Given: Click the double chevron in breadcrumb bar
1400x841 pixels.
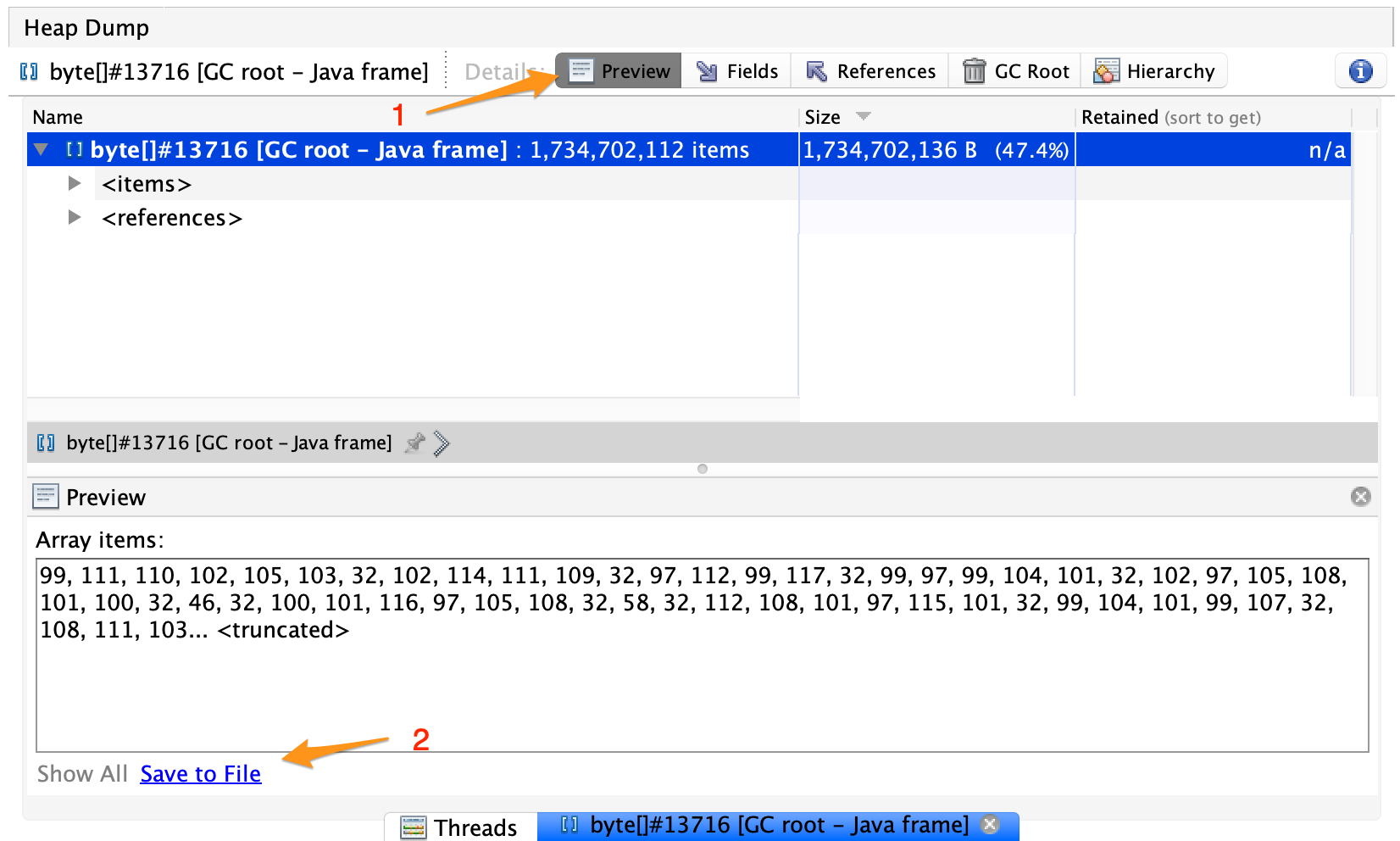Looking at the screenshot, I should tap(442, 443).
